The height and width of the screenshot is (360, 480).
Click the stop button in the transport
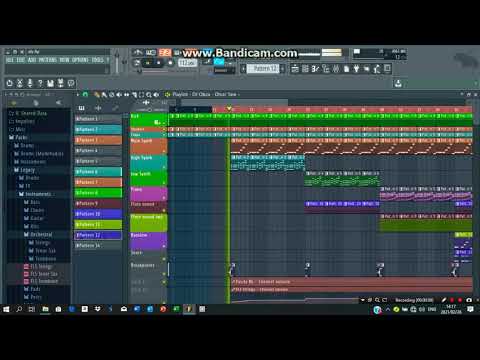pos(159,63)
